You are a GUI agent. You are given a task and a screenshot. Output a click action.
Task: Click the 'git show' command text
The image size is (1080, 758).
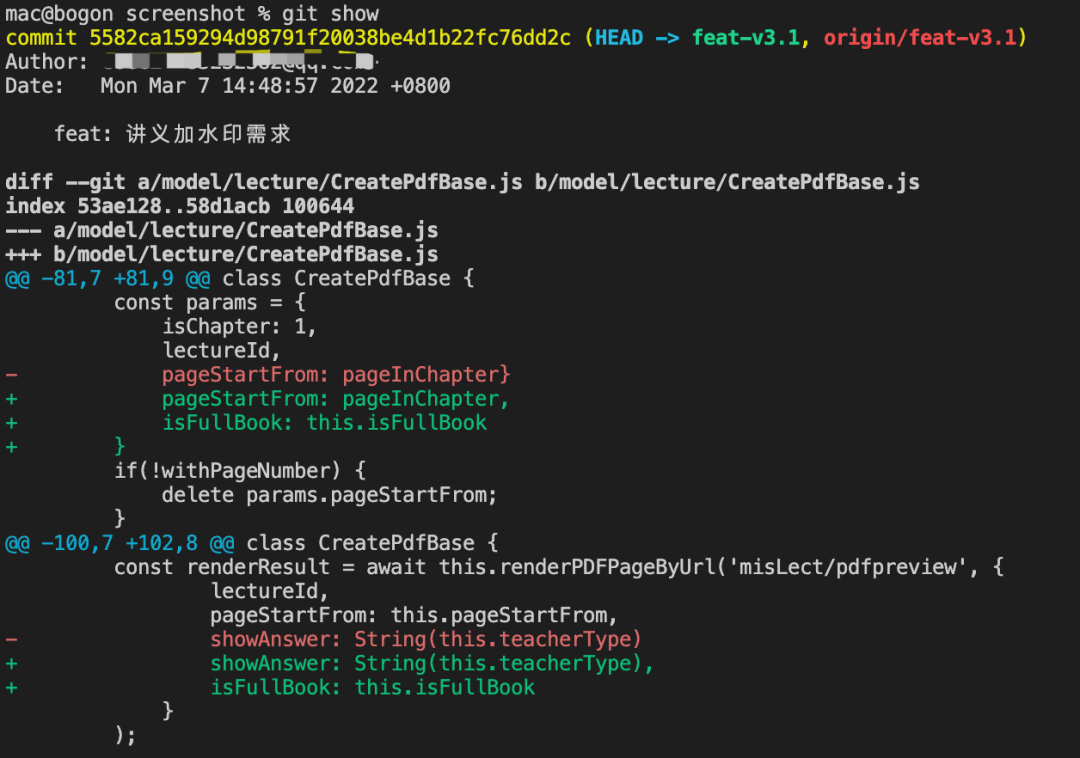point(330,14)
